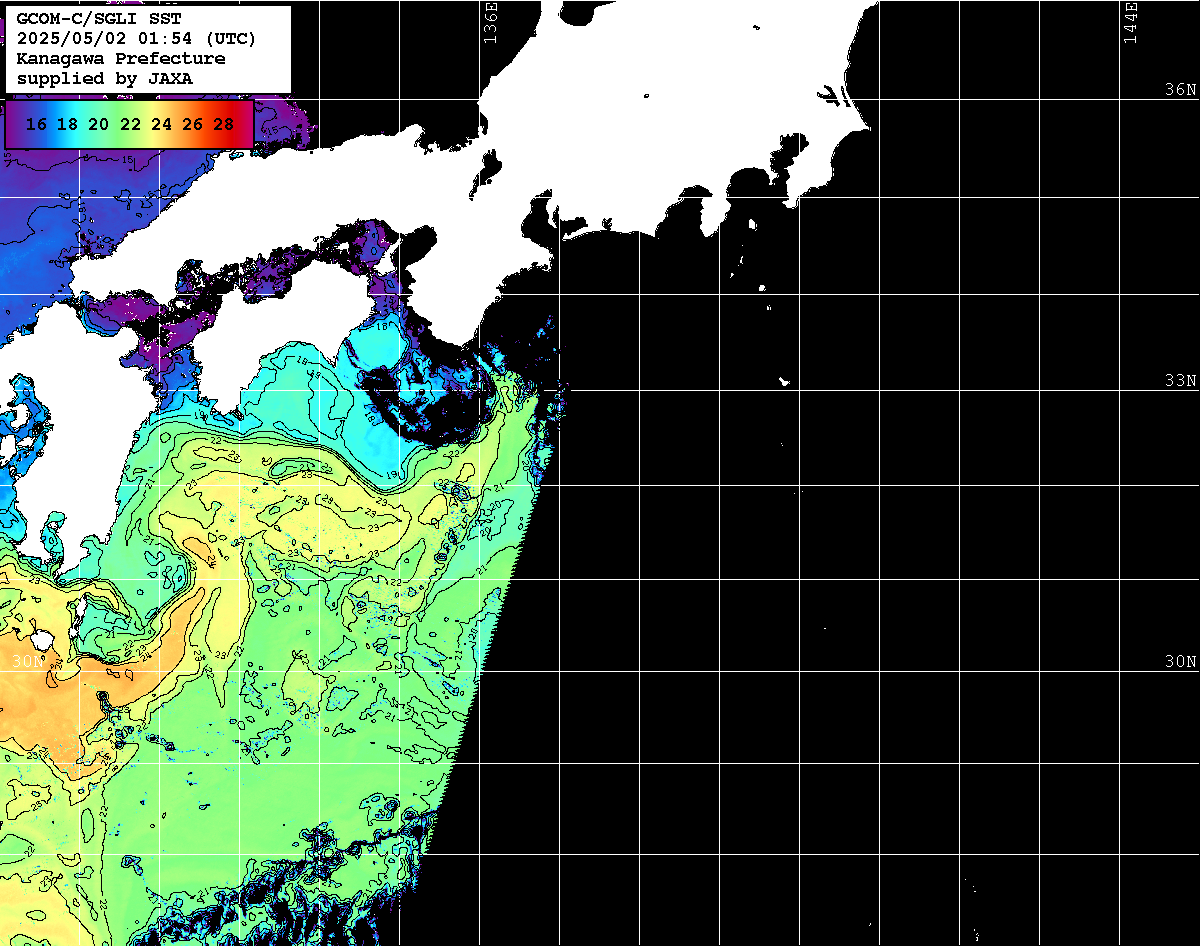
Task: Click the 144E longitude label
Action: point(1131,22)
